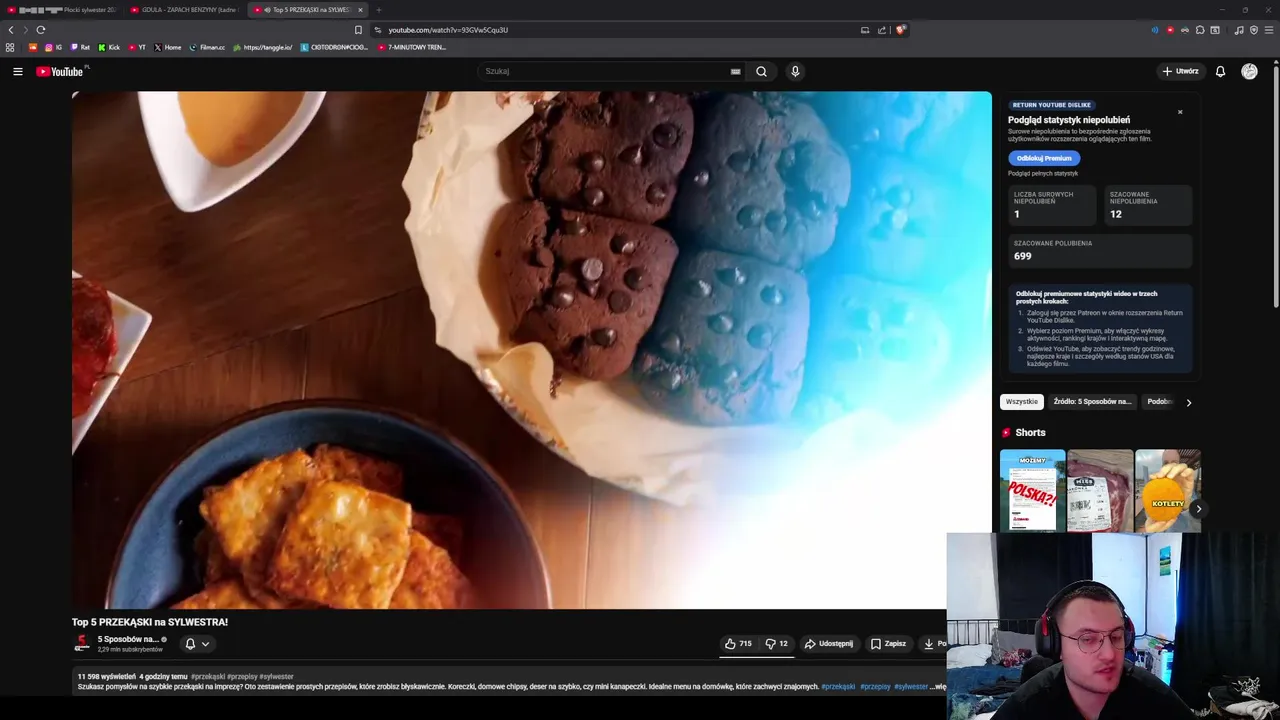Open the account avatar menu
This screenshot has height=720, width=1280.
coord(1249,71)
